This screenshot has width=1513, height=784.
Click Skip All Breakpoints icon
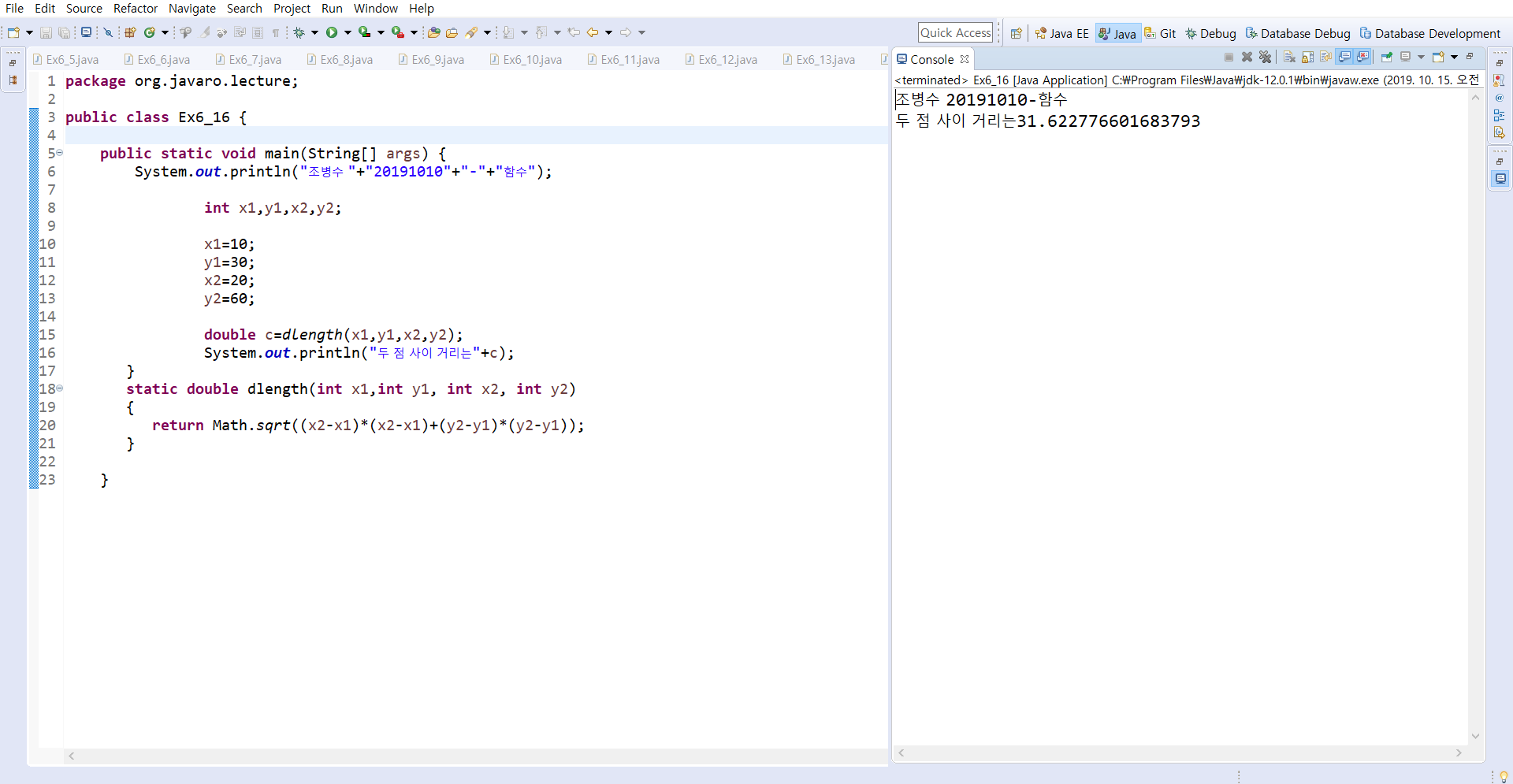point(109,32)
